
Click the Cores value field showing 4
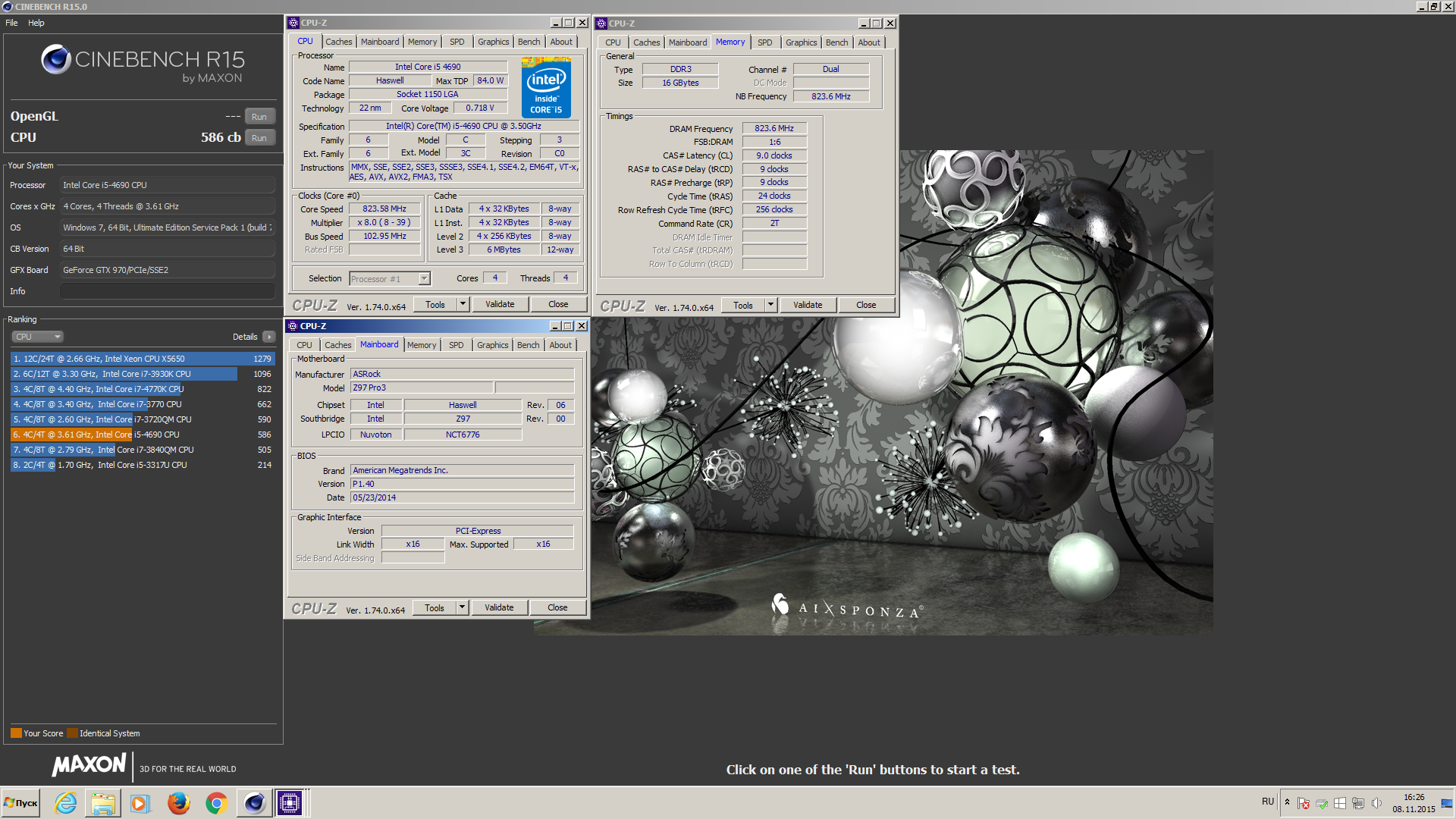point(495,278)
